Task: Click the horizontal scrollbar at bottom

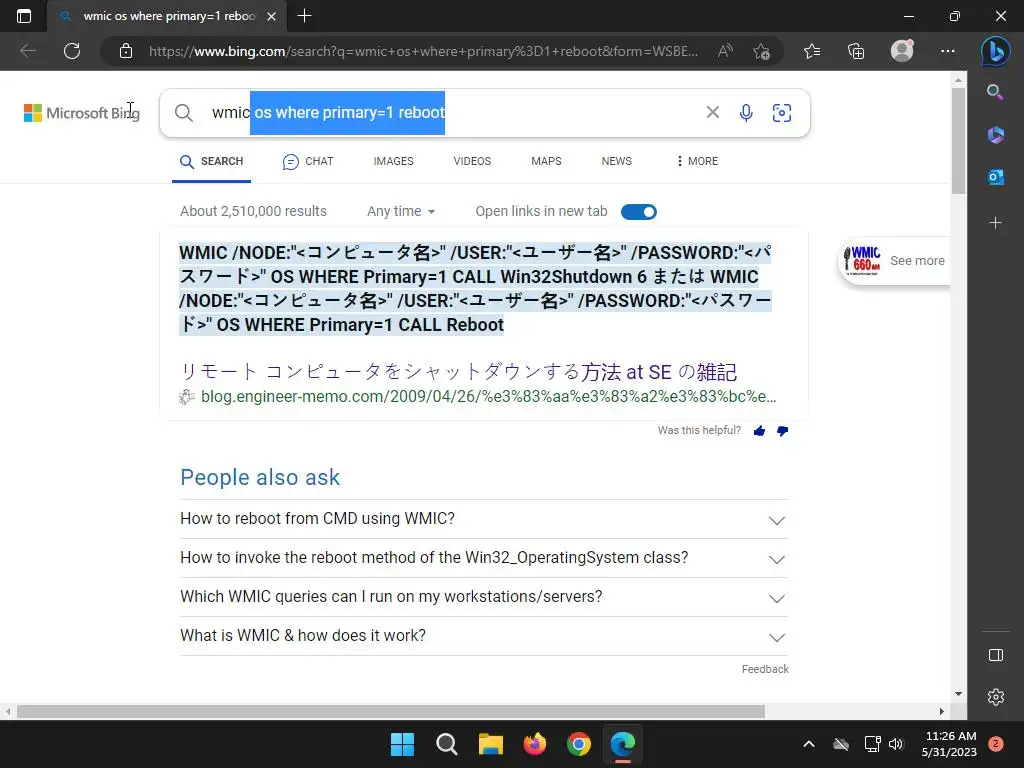Action: click(x=391, y=711)
